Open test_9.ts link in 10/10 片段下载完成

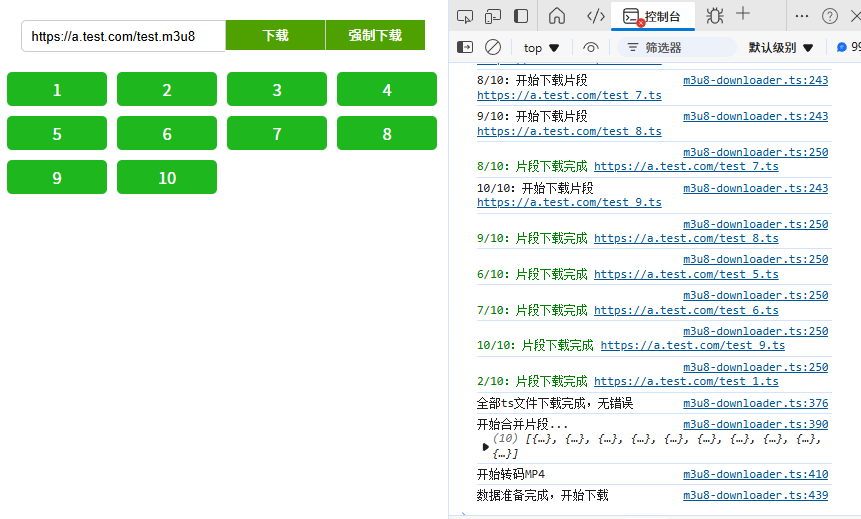click(x=692, y=345)
